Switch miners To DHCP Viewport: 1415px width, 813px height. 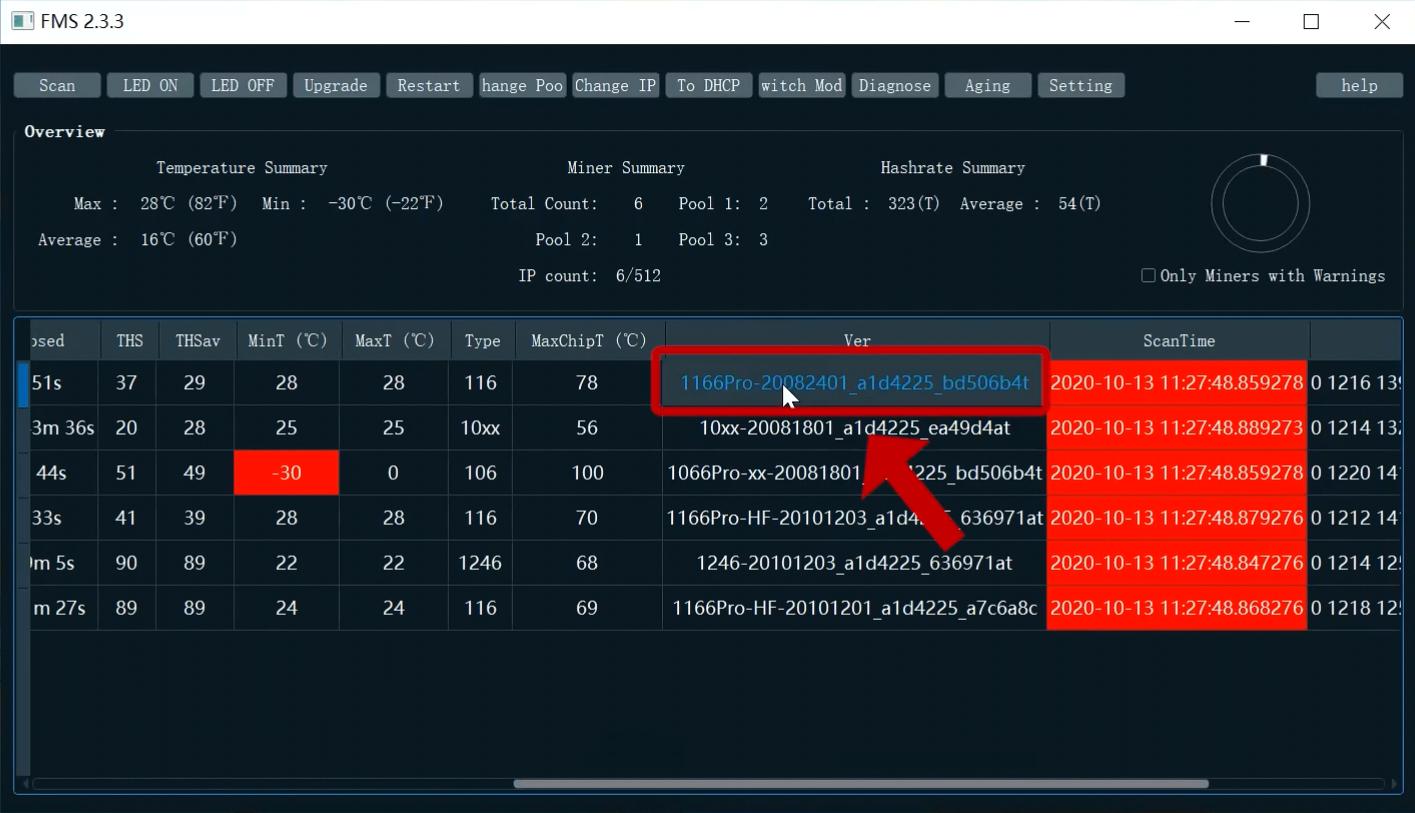[708, 86]
